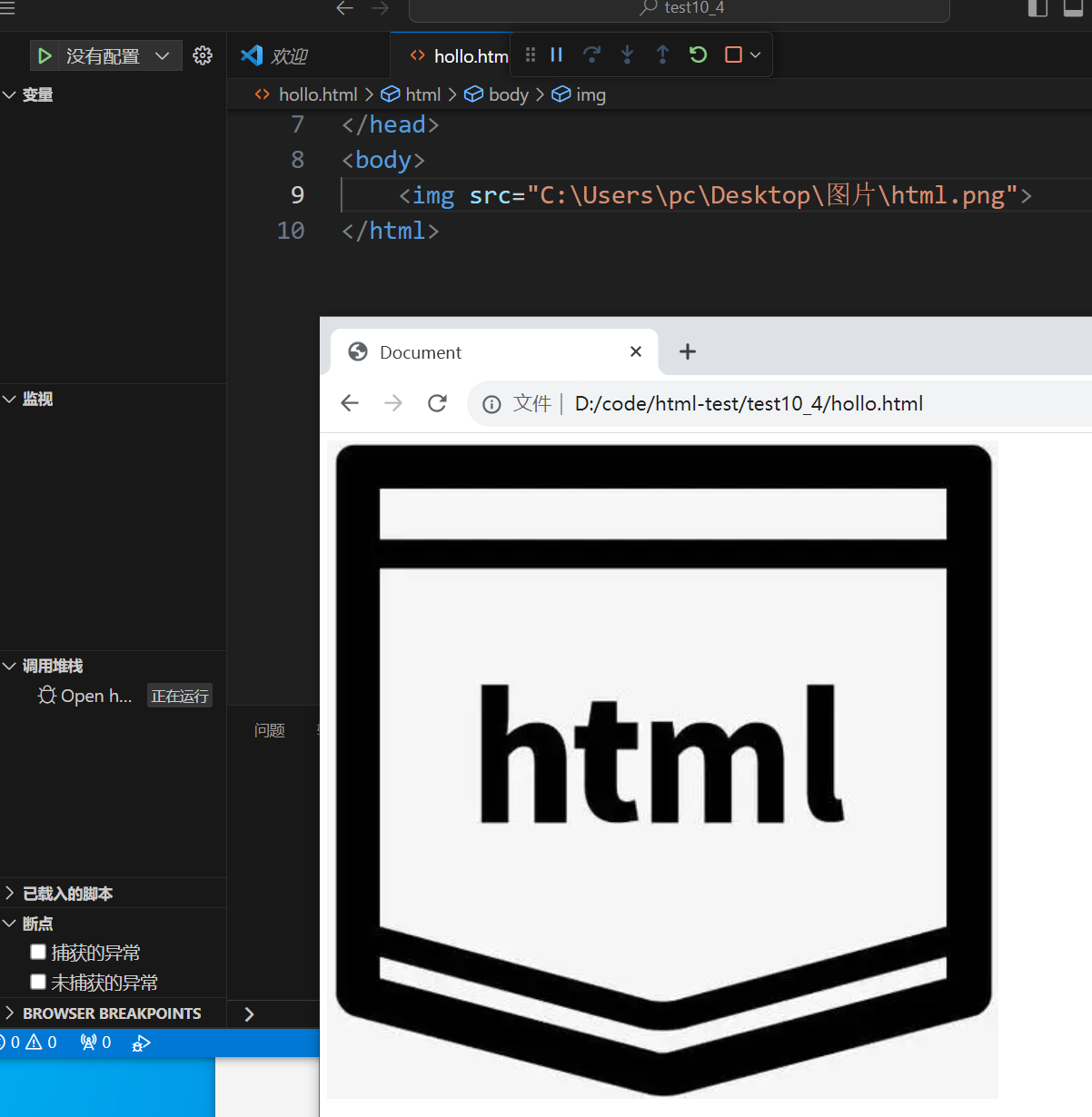Reload the browser page
The width and height of the screenshot is (1092, 1117).
(437, 403)
